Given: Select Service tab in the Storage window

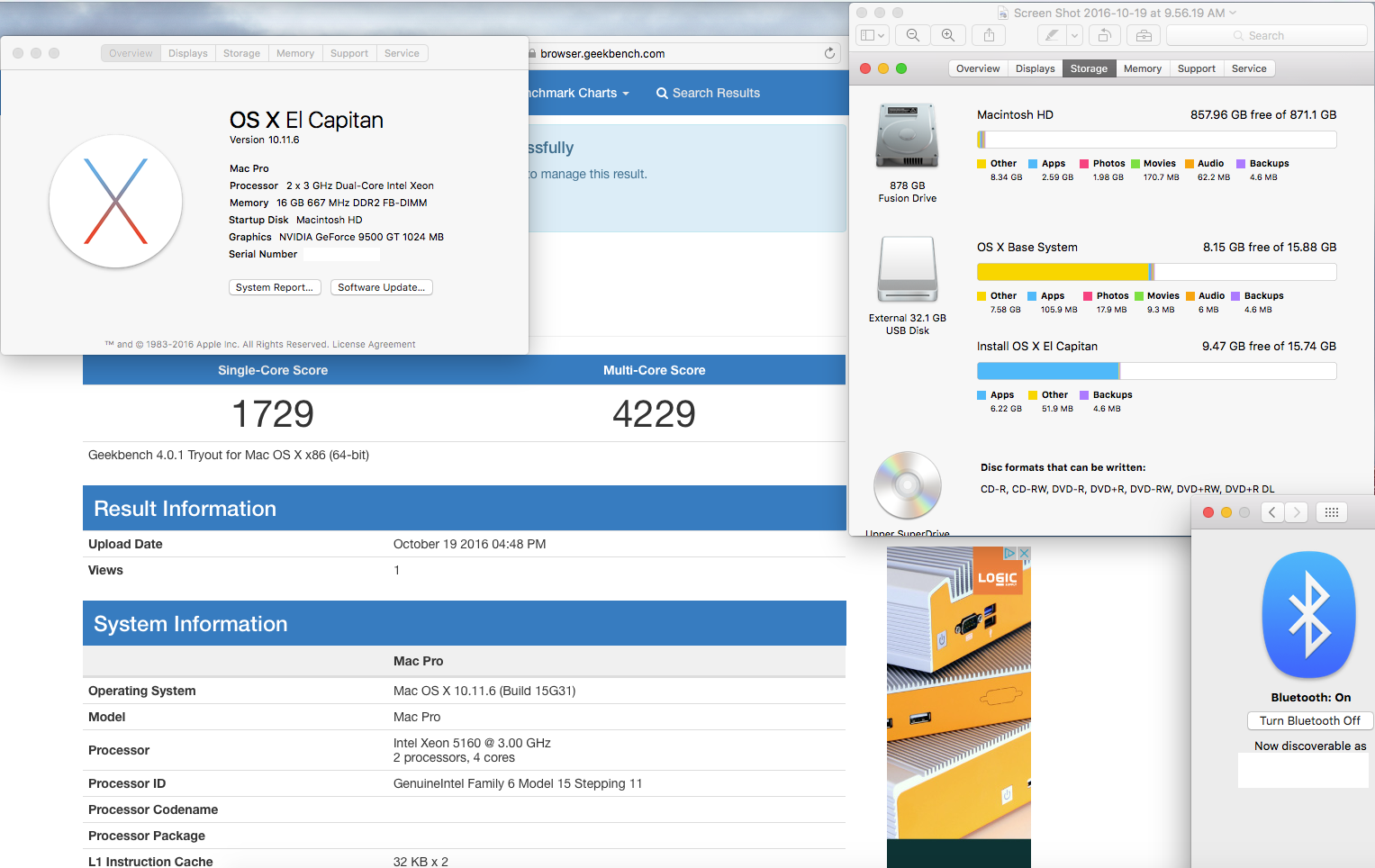Looking at the screenshot, I should (1249, 68).
